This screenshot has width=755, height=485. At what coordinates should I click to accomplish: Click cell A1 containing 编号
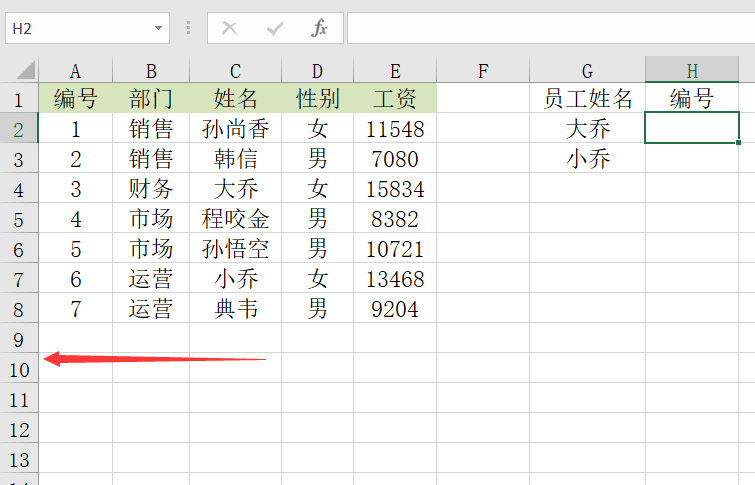pyautogui.click(x=76, y=98)
